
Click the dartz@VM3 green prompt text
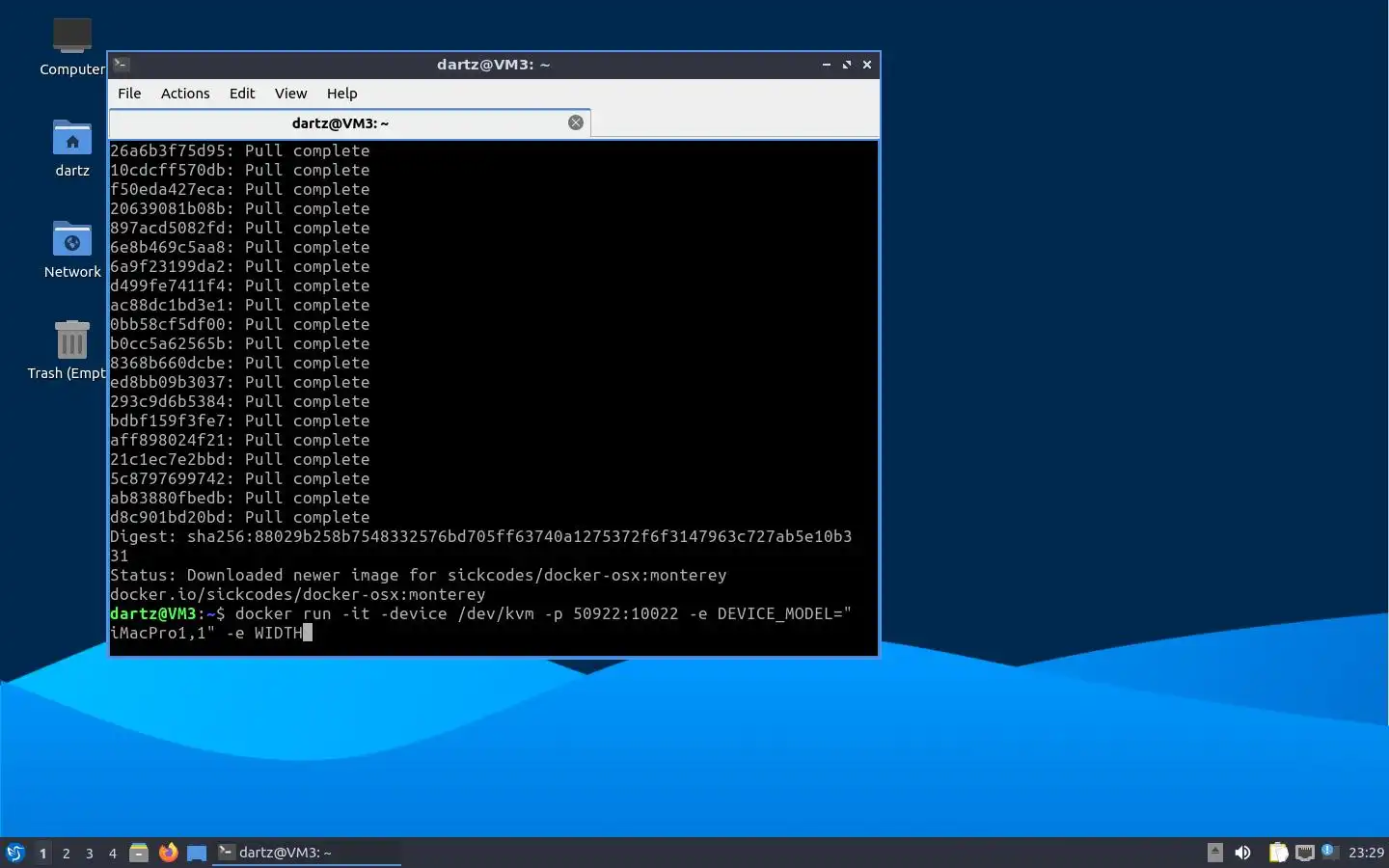pyautogui.click(x=153, y=613)
